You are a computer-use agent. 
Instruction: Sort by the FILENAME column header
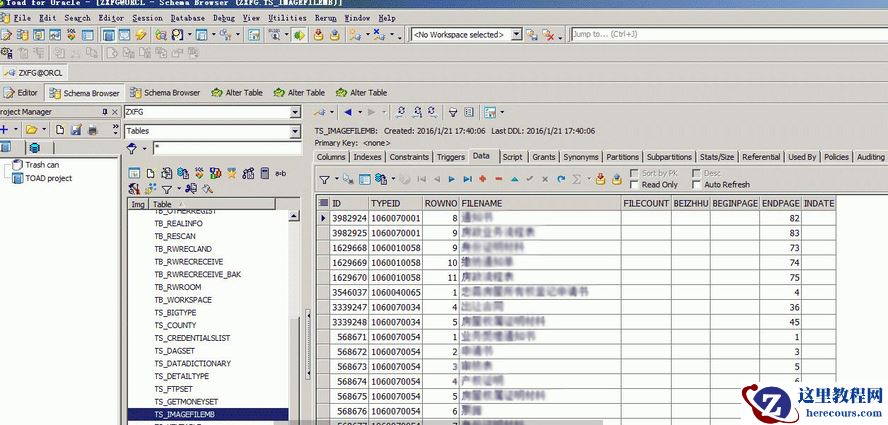[x=540, y=203]
